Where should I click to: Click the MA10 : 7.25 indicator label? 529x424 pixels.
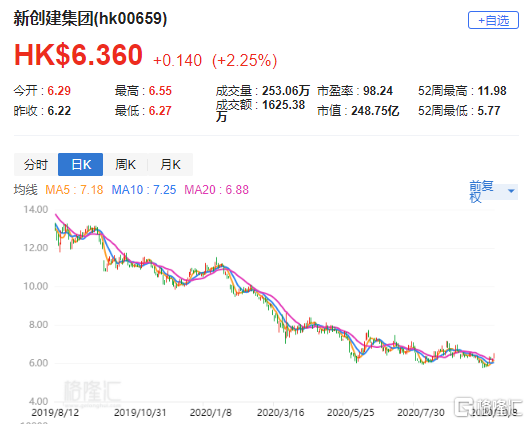[x=144, y=190]
